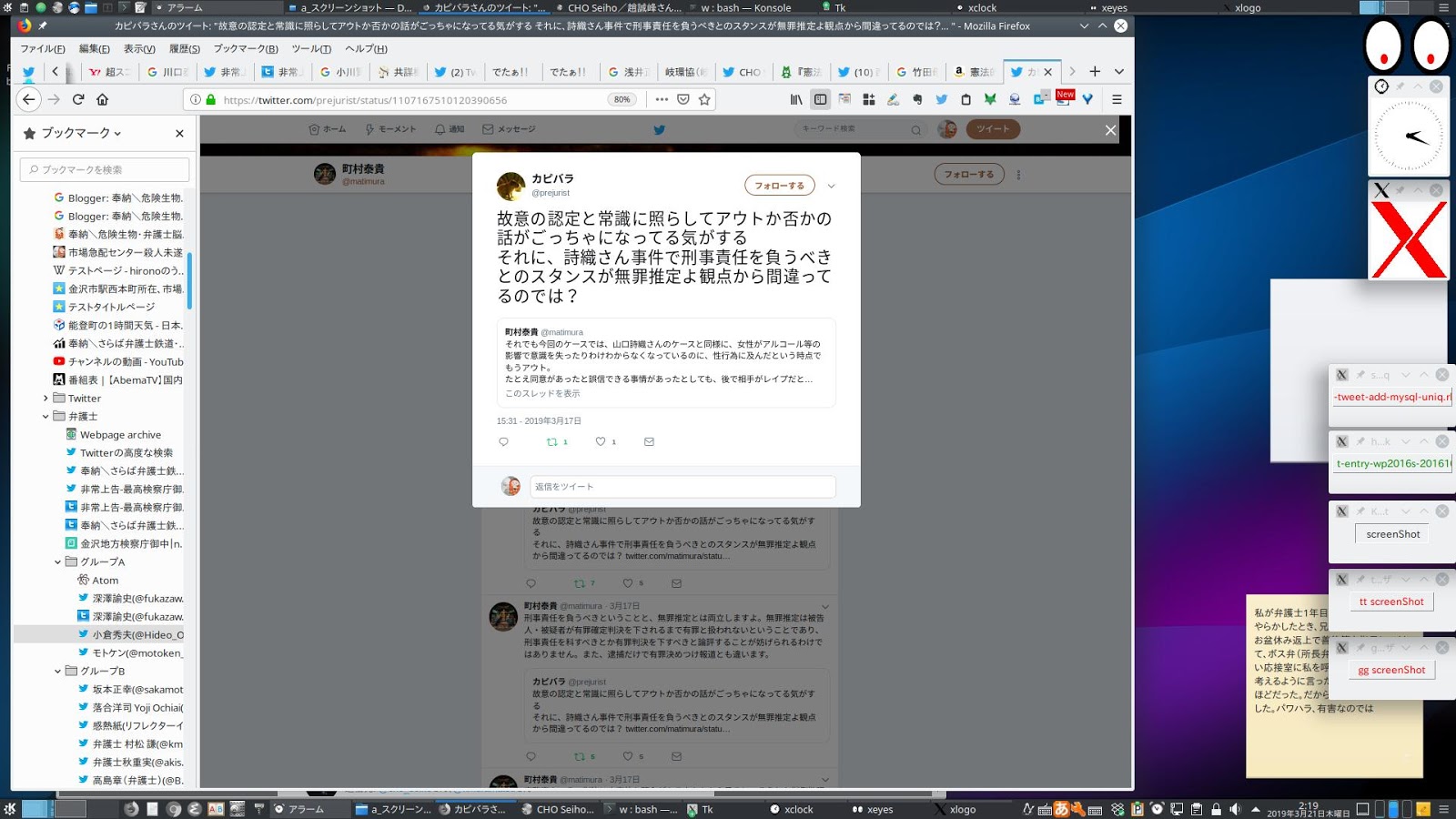Open 能登町の1時間天気 bookmark
This screenshot has width=1456, height=819.
(x=118, y=325)
